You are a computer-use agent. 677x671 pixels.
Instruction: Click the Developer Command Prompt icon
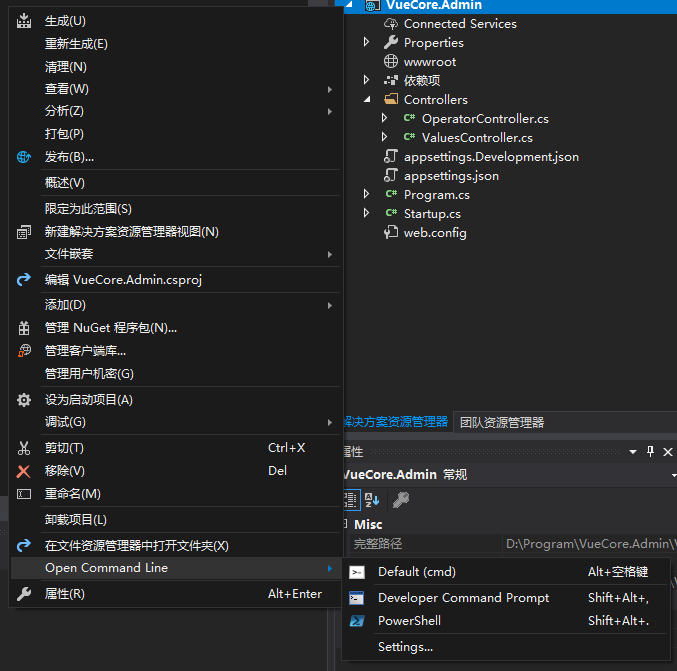(x=357, y=598)
